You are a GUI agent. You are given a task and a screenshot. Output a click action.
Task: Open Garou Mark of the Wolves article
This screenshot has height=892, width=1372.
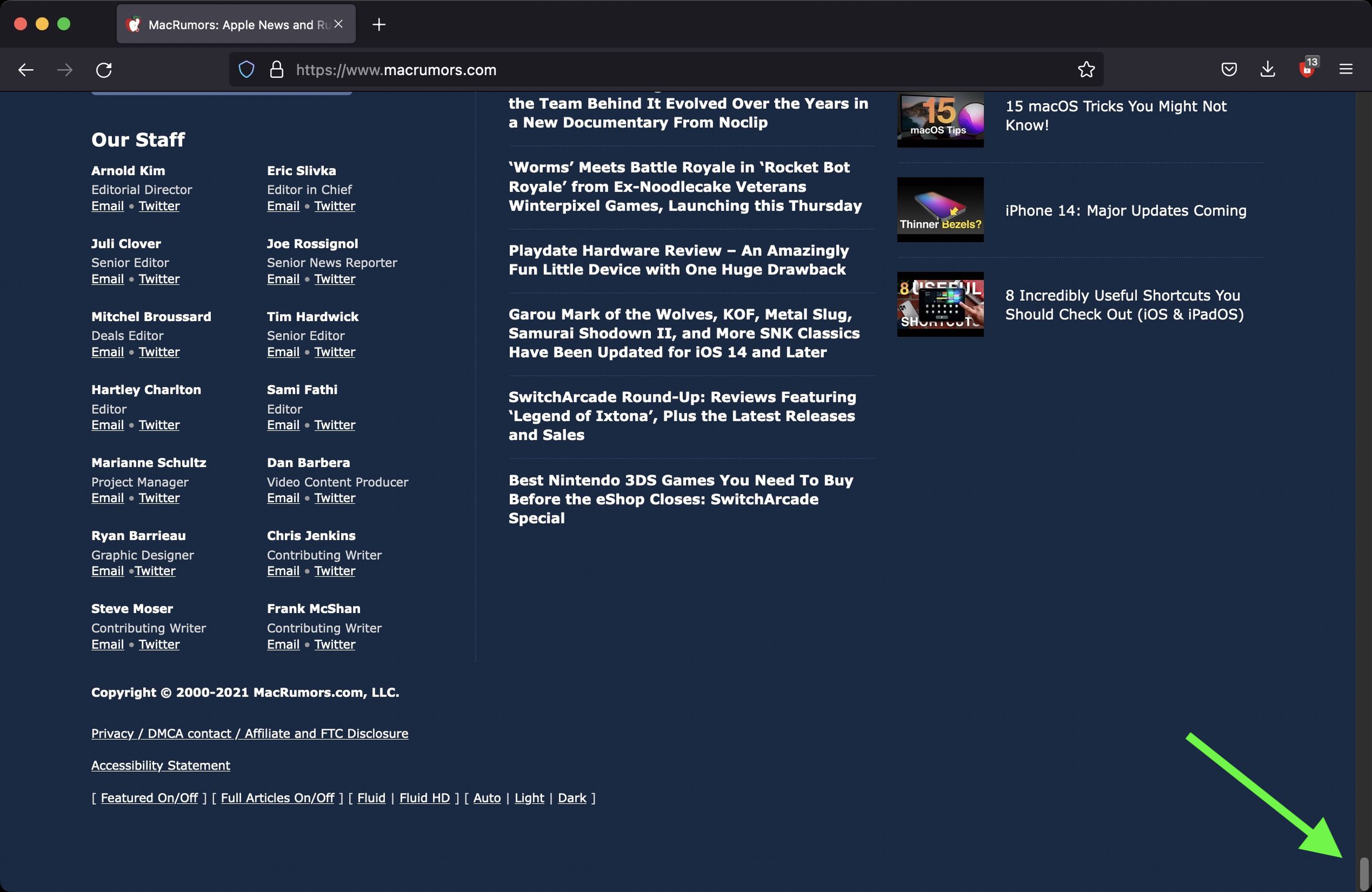click(x=684, y=333)
